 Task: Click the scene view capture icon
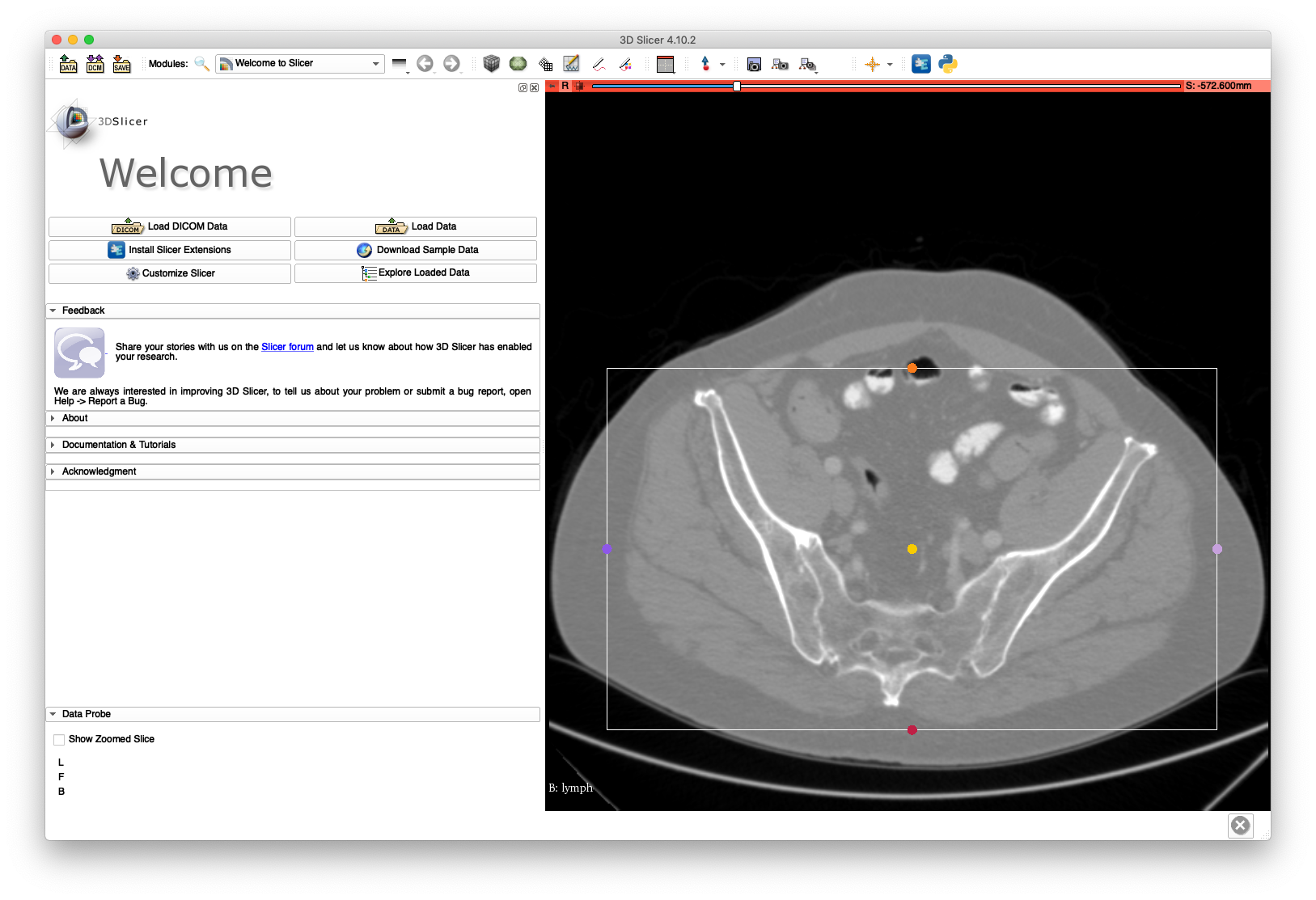pyautogui.click(x=781, y=64)
